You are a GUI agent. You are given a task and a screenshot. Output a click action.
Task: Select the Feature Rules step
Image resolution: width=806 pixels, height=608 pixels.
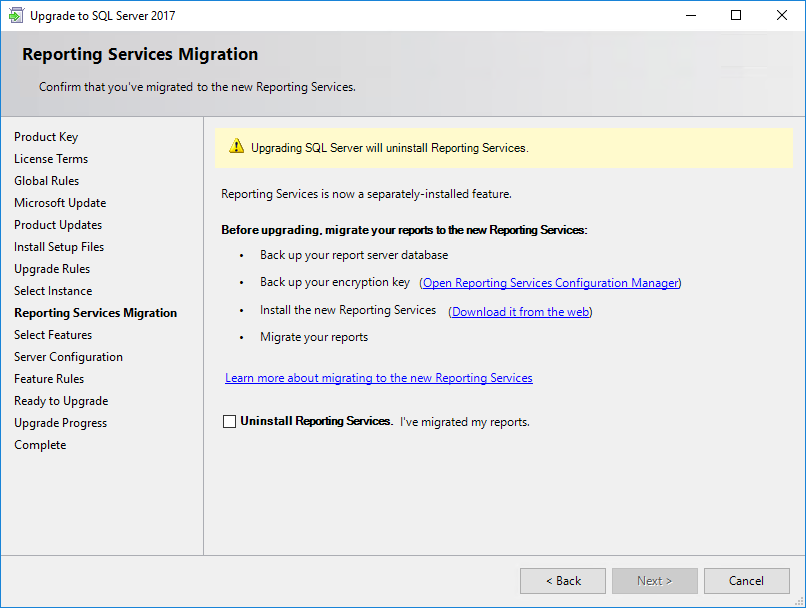coord(49,379)
